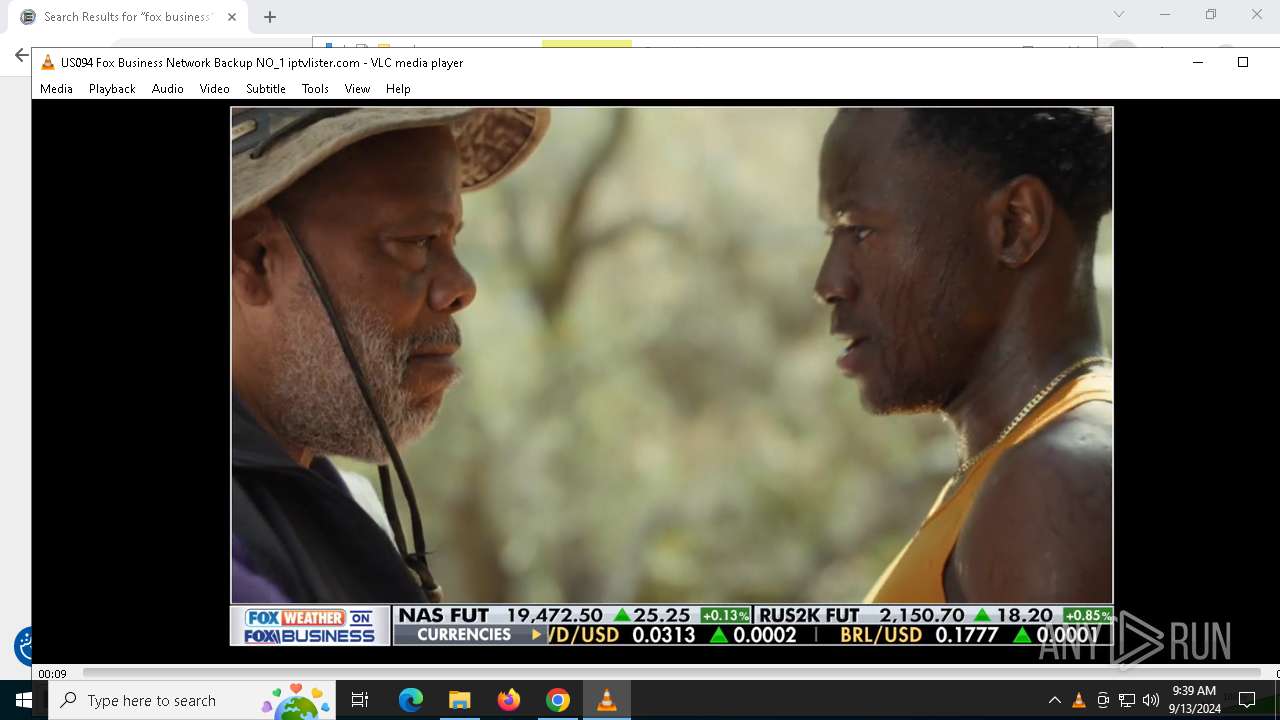Open the Media menu in VLC

pos(56,89)
